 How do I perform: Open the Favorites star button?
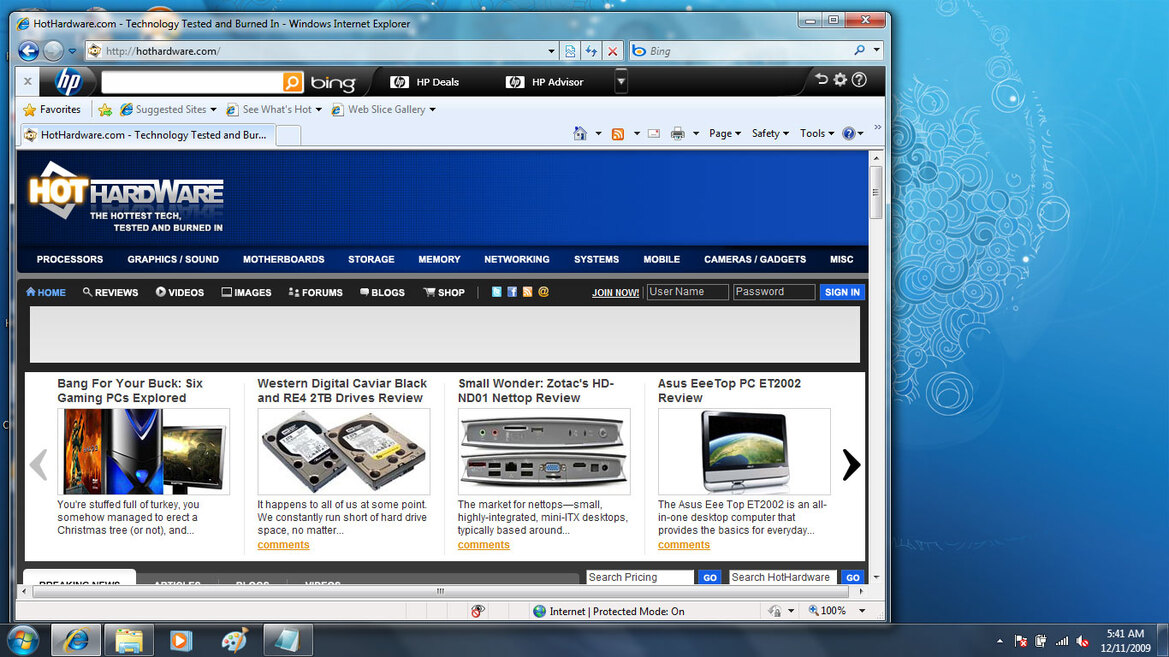(51, 110)
